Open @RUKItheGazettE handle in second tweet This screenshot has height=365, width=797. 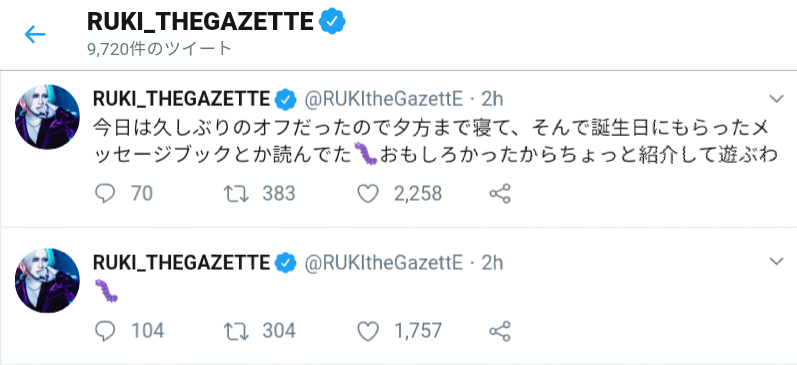(x=384, y=262)
